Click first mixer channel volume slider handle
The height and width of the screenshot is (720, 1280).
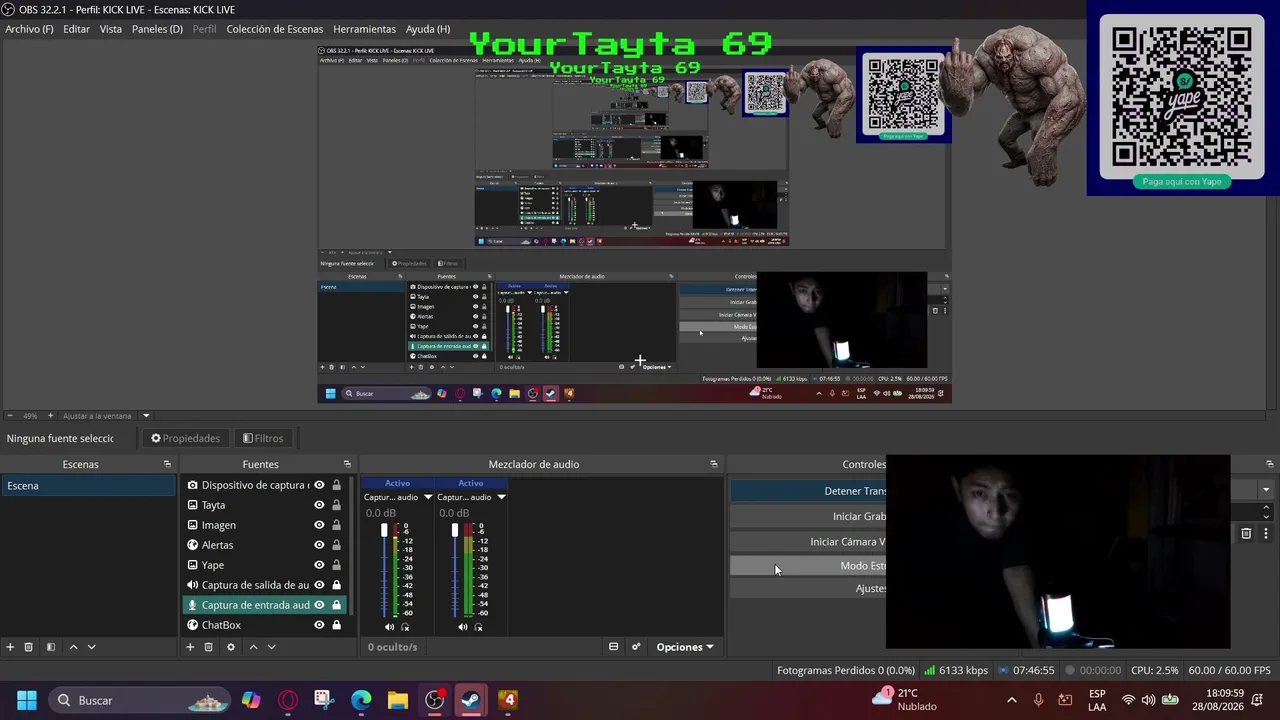[x=383, y=530]
